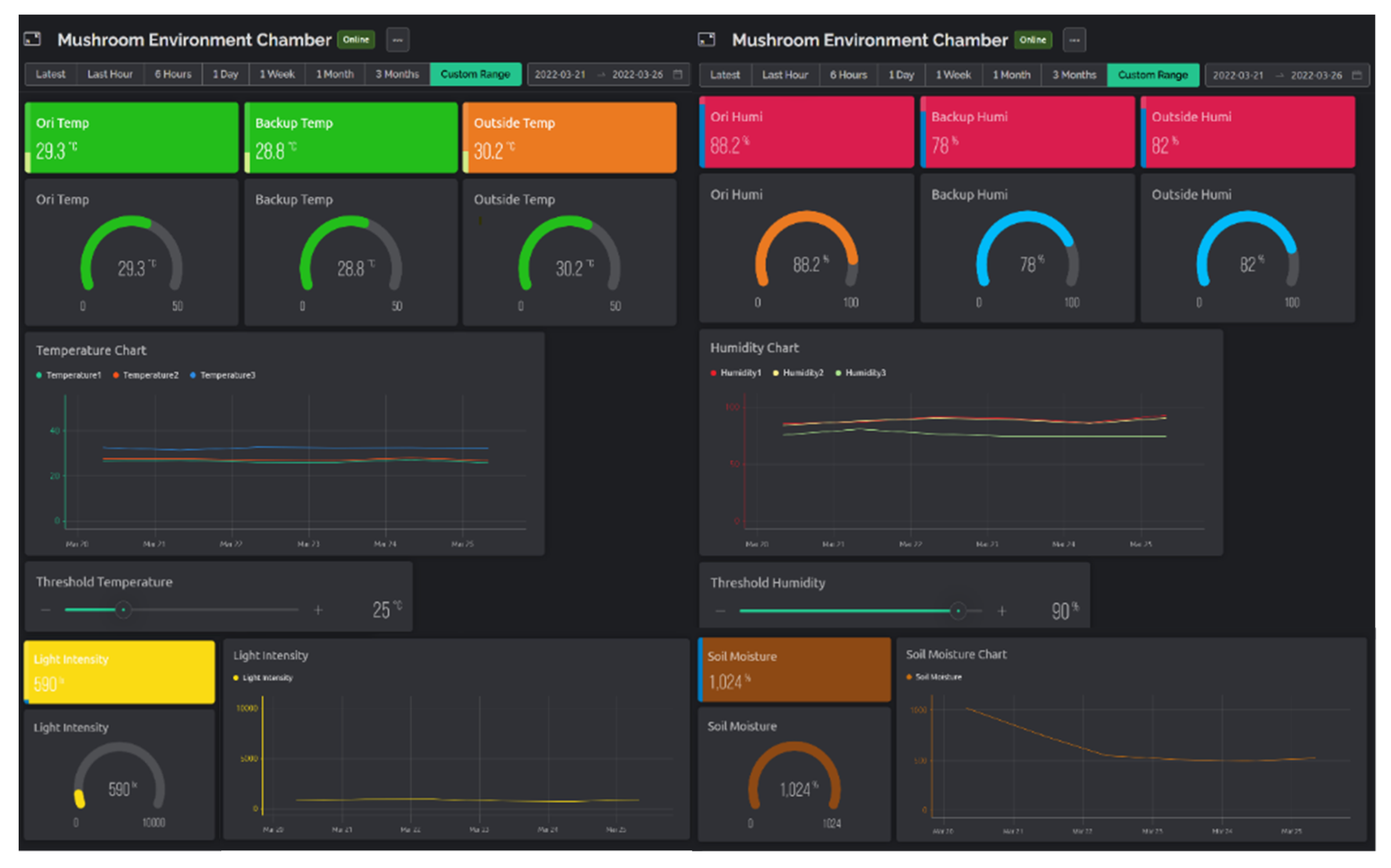Select the left panel's 1 Week tab
Screen dimensions: 1391x868
coord(276,74)
